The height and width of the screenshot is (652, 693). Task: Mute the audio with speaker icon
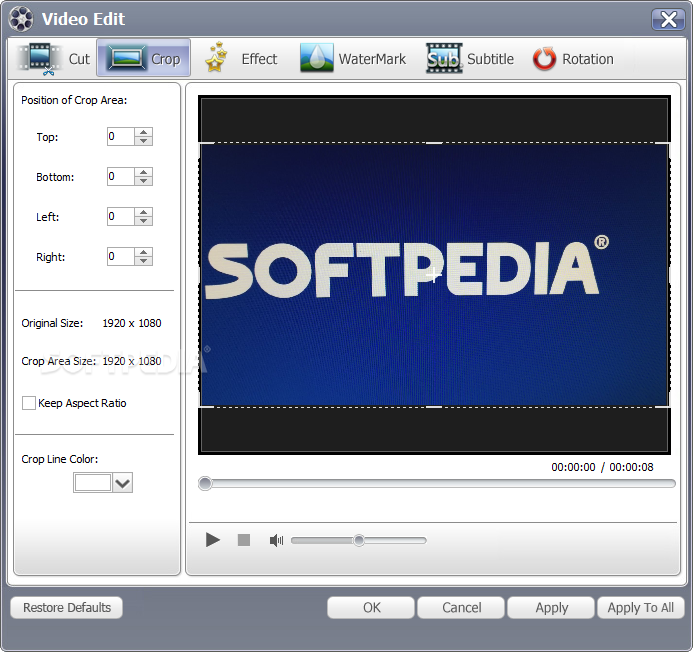coord(276,540)
